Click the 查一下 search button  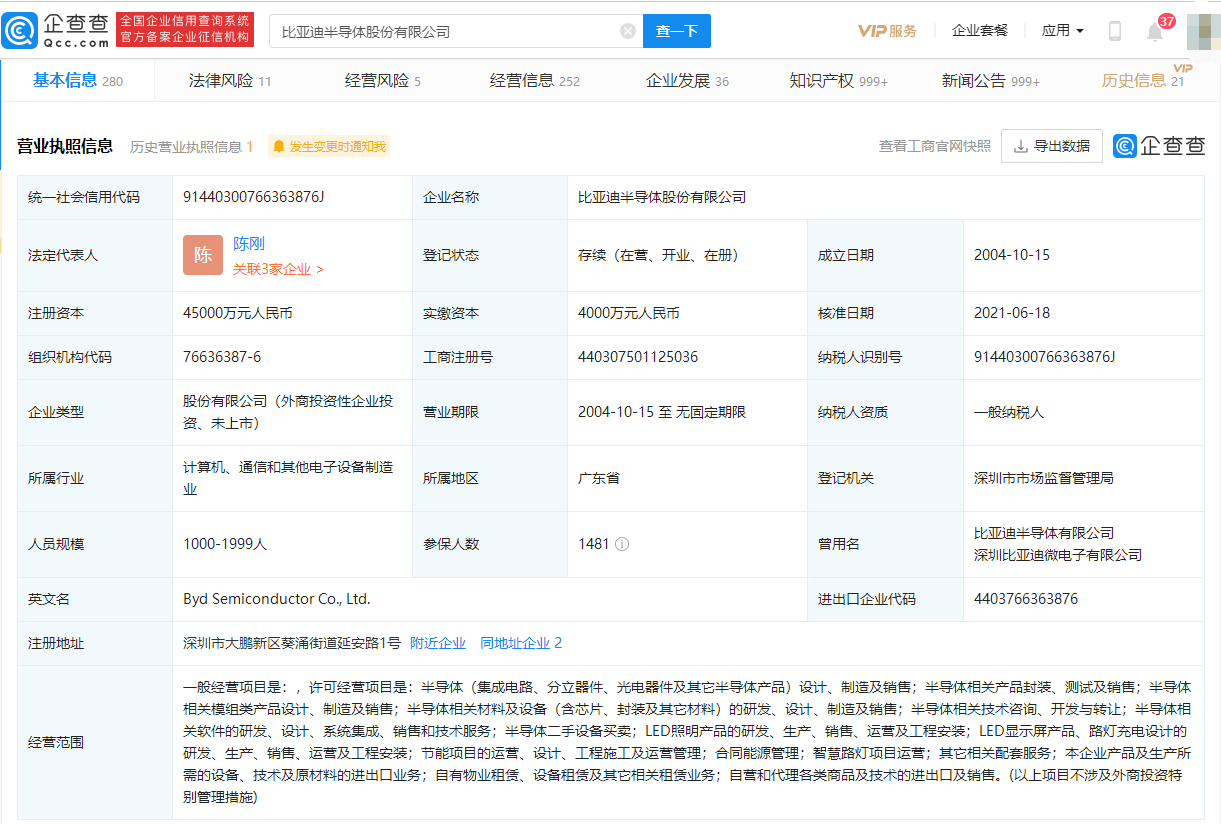(677, 31)
